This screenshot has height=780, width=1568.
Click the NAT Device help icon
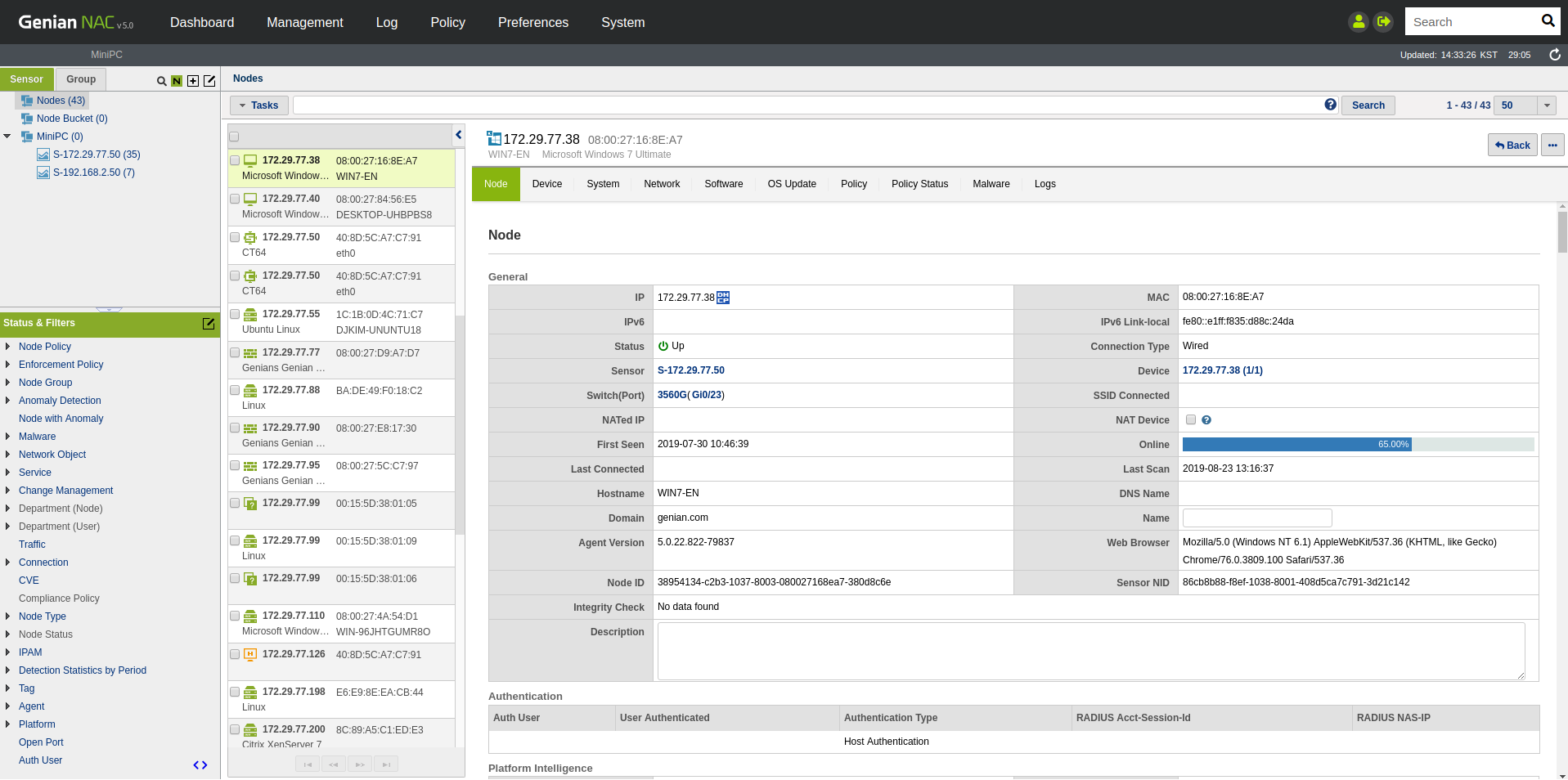pos(1206,420)
